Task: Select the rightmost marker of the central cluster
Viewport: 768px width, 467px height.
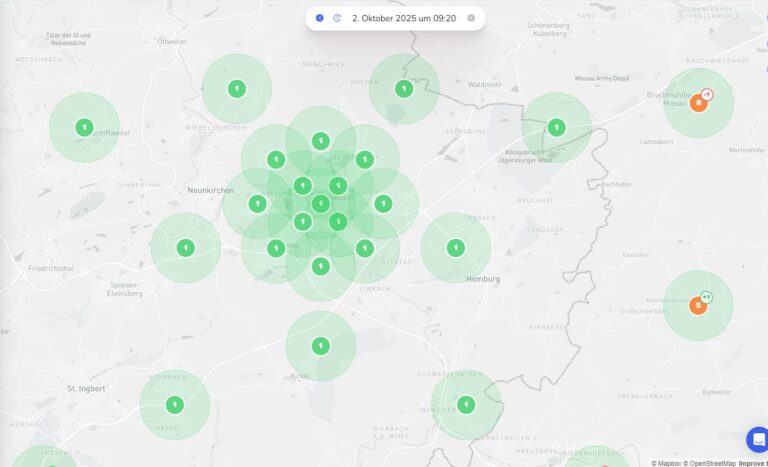Action: click(384, 204)
